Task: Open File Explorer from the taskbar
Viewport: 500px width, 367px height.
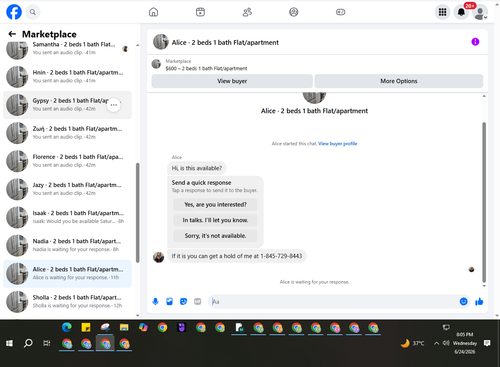Action: coord(124,327)
